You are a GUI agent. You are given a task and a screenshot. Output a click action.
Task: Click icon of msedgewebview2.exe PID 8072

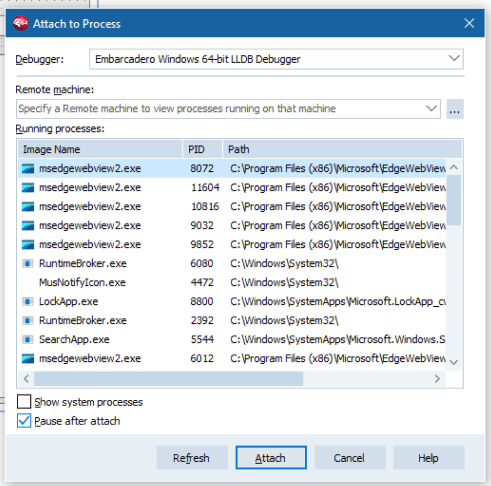click(28, 169)
